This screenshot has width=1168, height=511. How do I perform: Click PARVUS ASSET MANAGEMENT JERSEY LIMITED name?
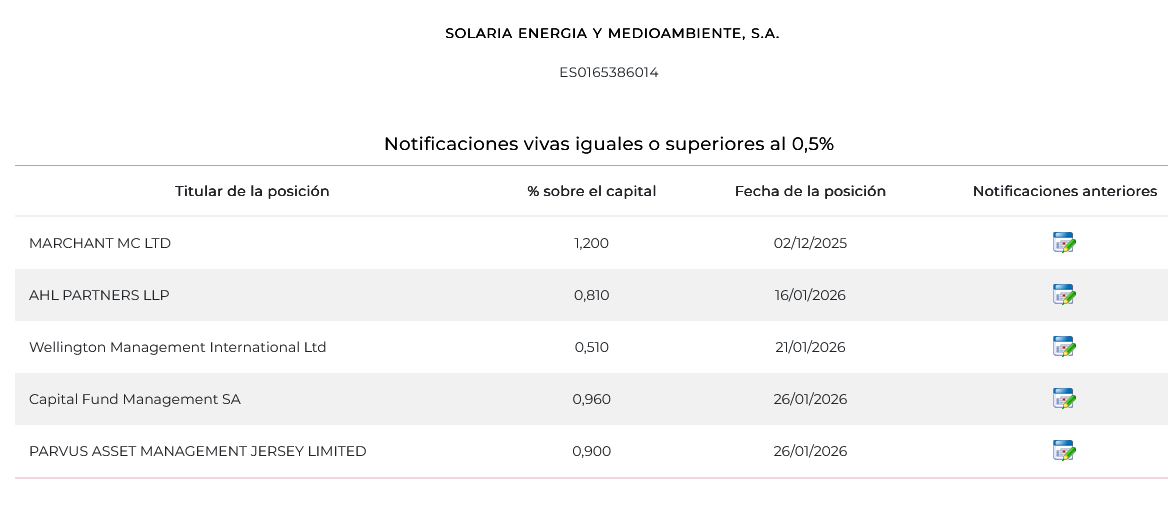pyautogui.click(x=197, y=451)
